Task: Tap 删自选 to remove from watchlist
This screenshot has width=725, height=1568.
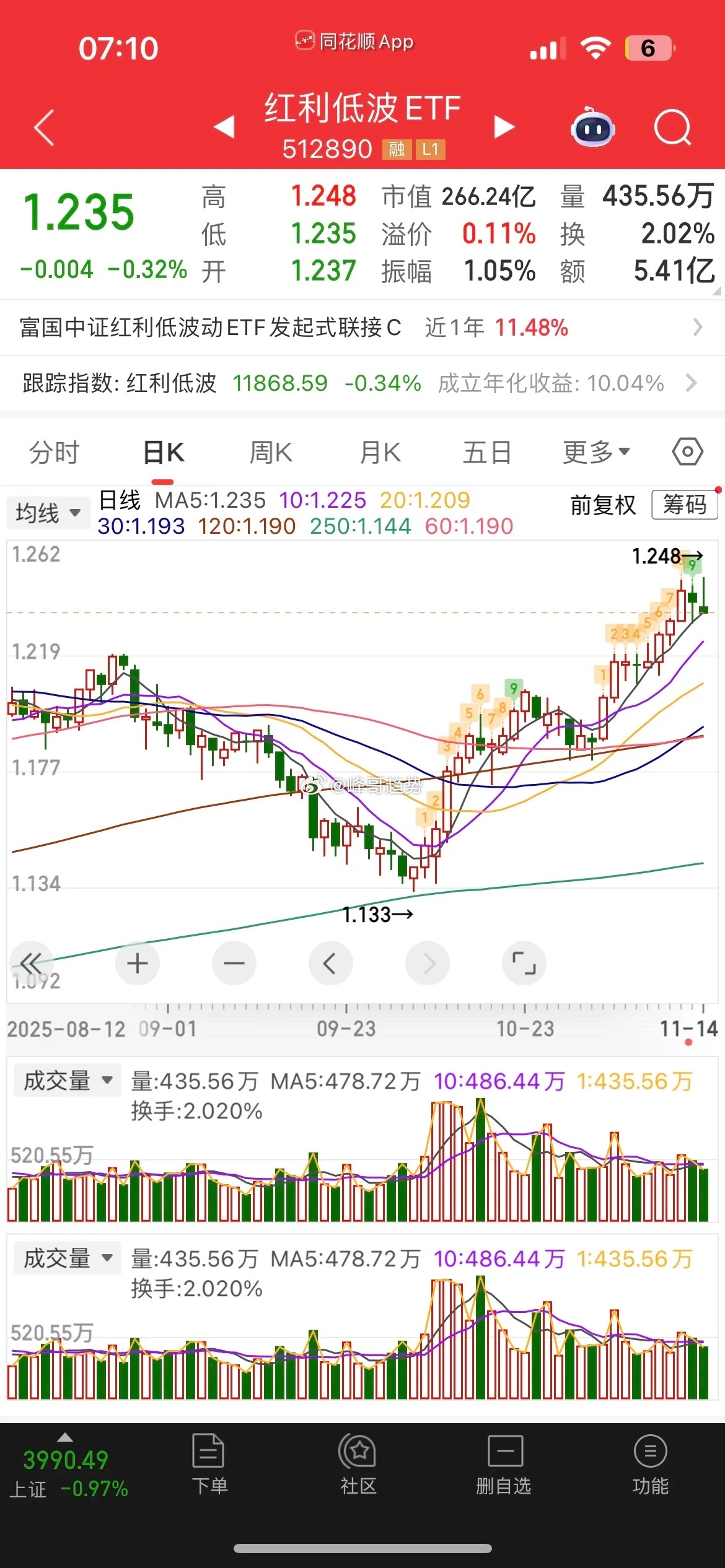Action: click(x=504, y=1465)
